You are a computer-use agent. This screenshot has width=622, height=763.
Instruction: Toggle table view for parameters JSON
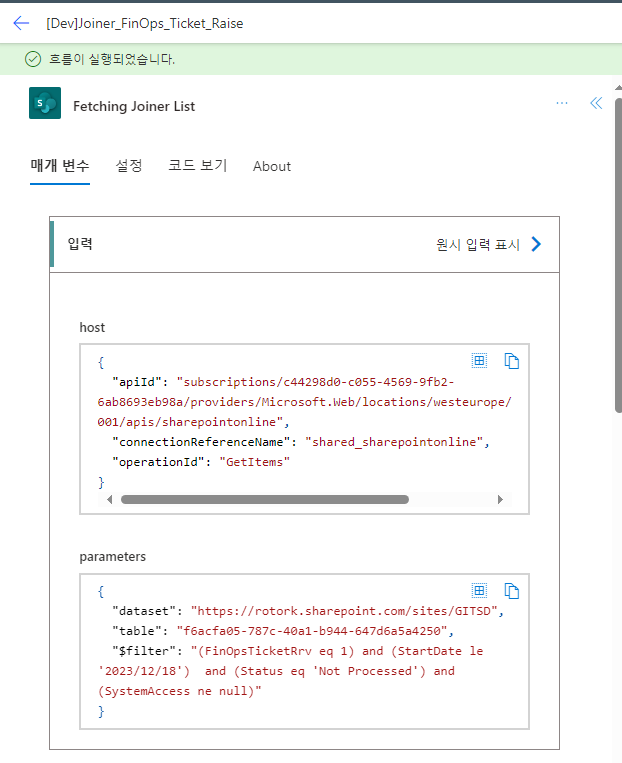[479, 591]
